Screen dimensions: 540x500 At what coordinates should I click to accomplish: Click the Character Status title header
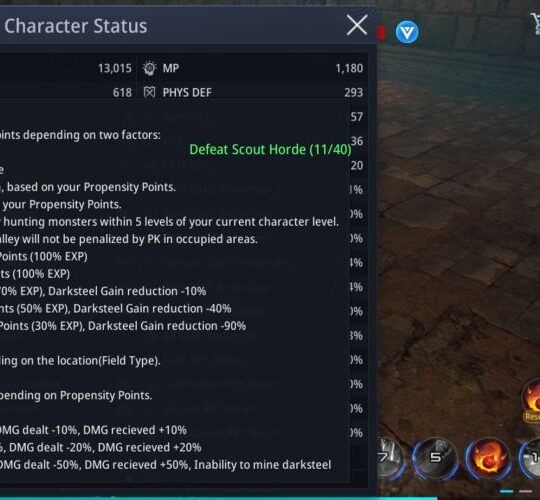point(76,26)
